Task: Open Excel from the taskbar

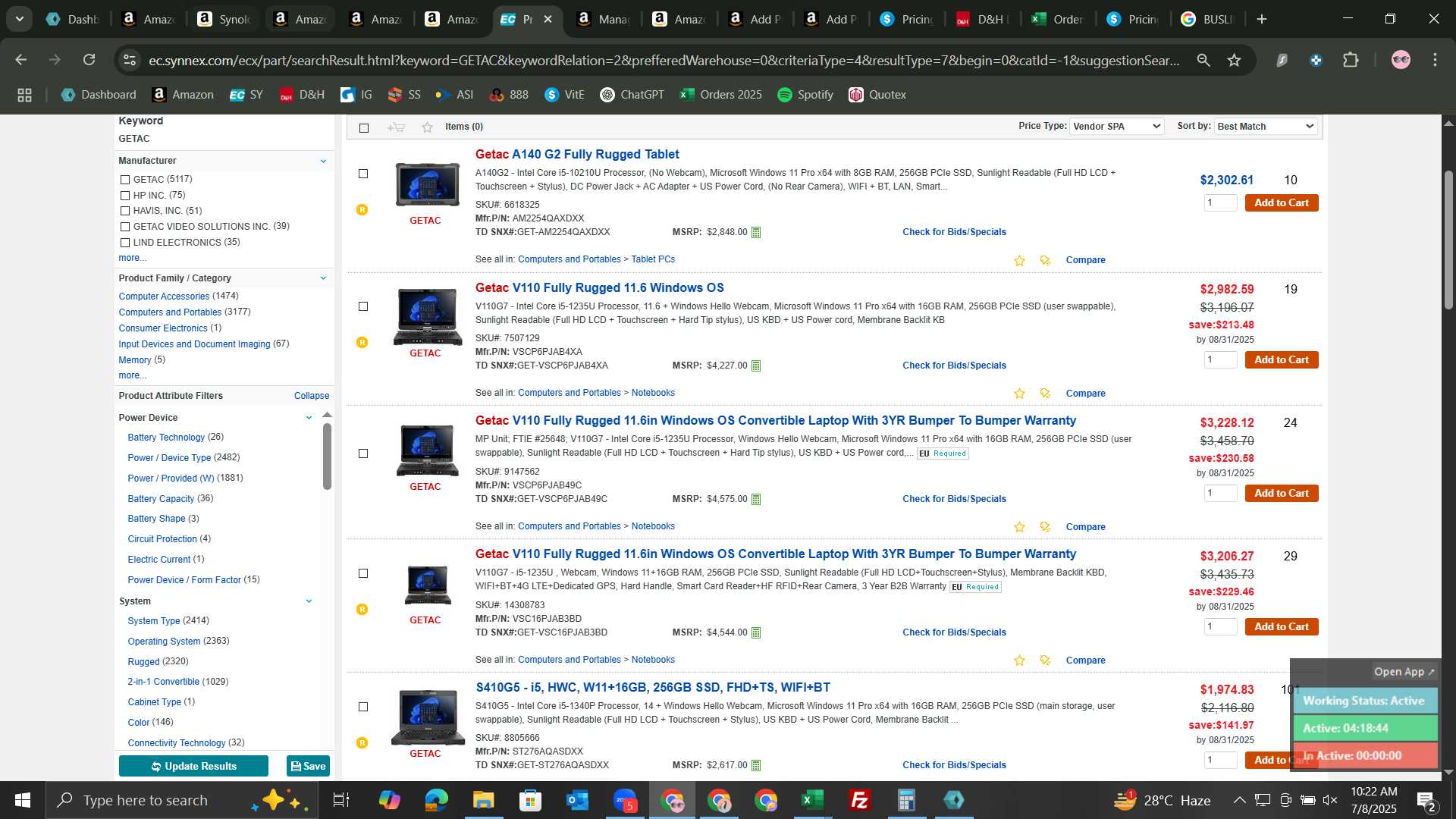Action: (x=812, y=800)
